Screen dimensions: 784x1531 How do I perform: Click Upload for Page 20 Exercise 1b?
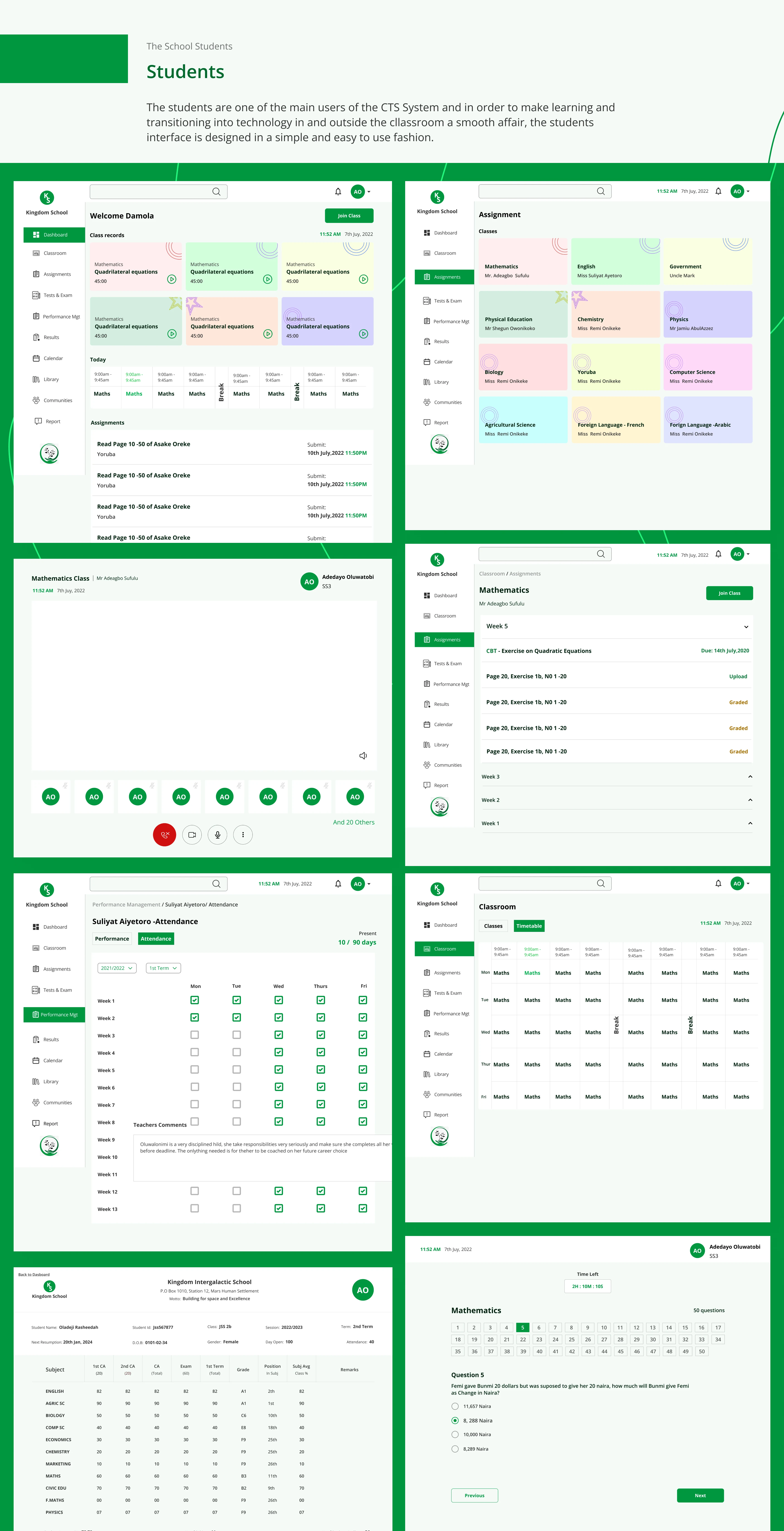tap(738, 676)
